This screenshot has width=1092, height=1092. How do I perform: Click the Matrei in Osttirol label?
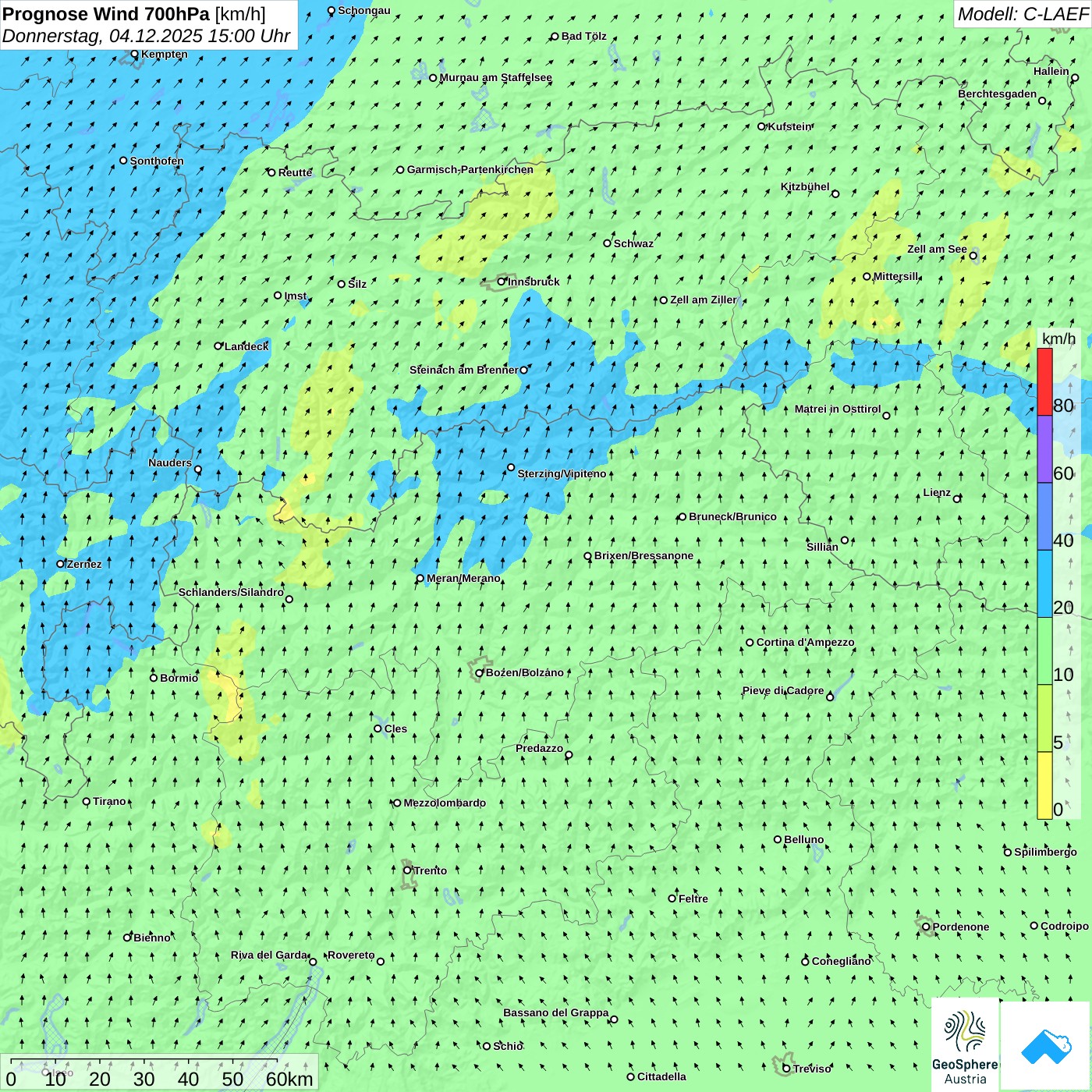pyautogui.click(x=838, y=409)
